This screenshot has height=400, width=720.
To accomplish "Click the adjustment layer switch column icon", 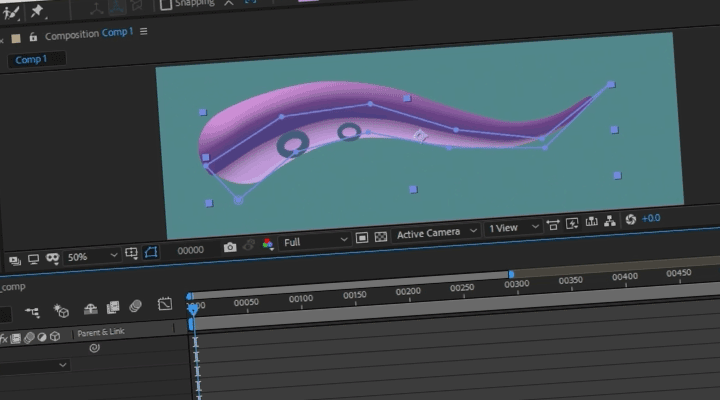I will (x=42, y=337).
